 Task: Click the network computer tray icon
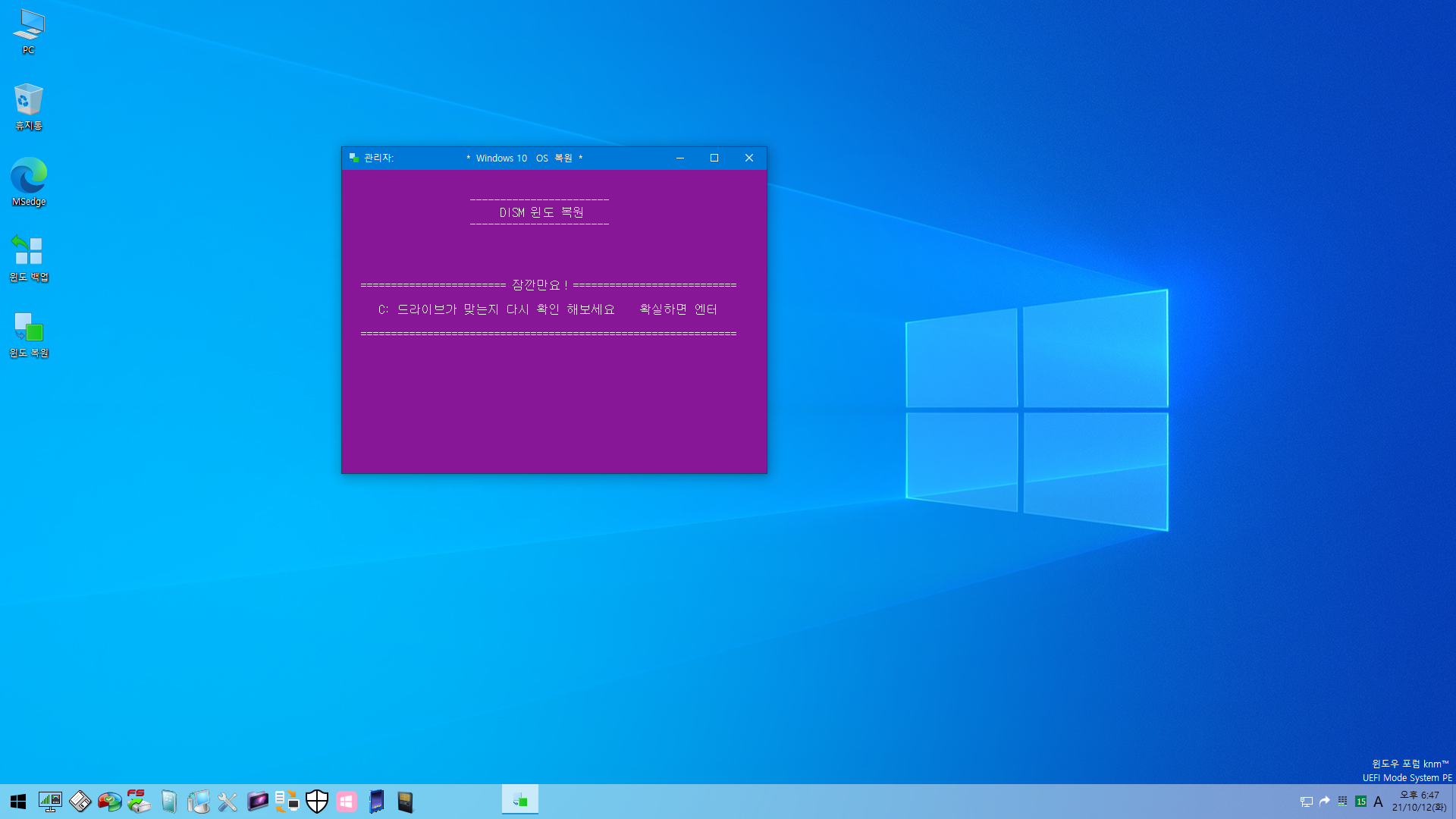[x=1306, y=802]
